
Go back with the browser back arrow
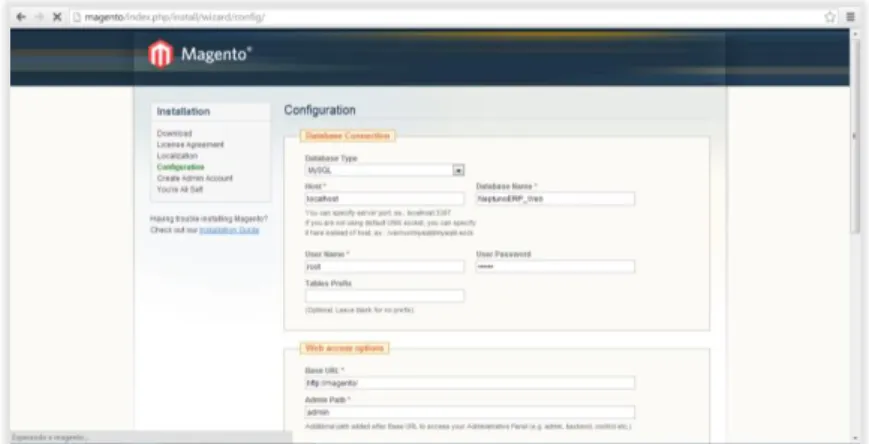pos(21,17)
